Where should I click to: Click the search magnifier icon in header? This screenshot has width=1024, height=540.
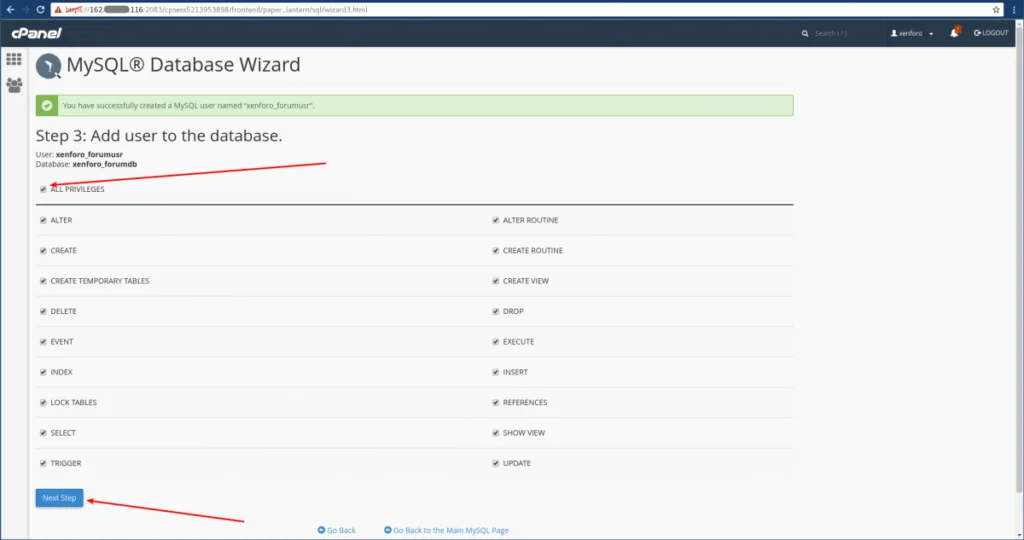click(805, 33)
